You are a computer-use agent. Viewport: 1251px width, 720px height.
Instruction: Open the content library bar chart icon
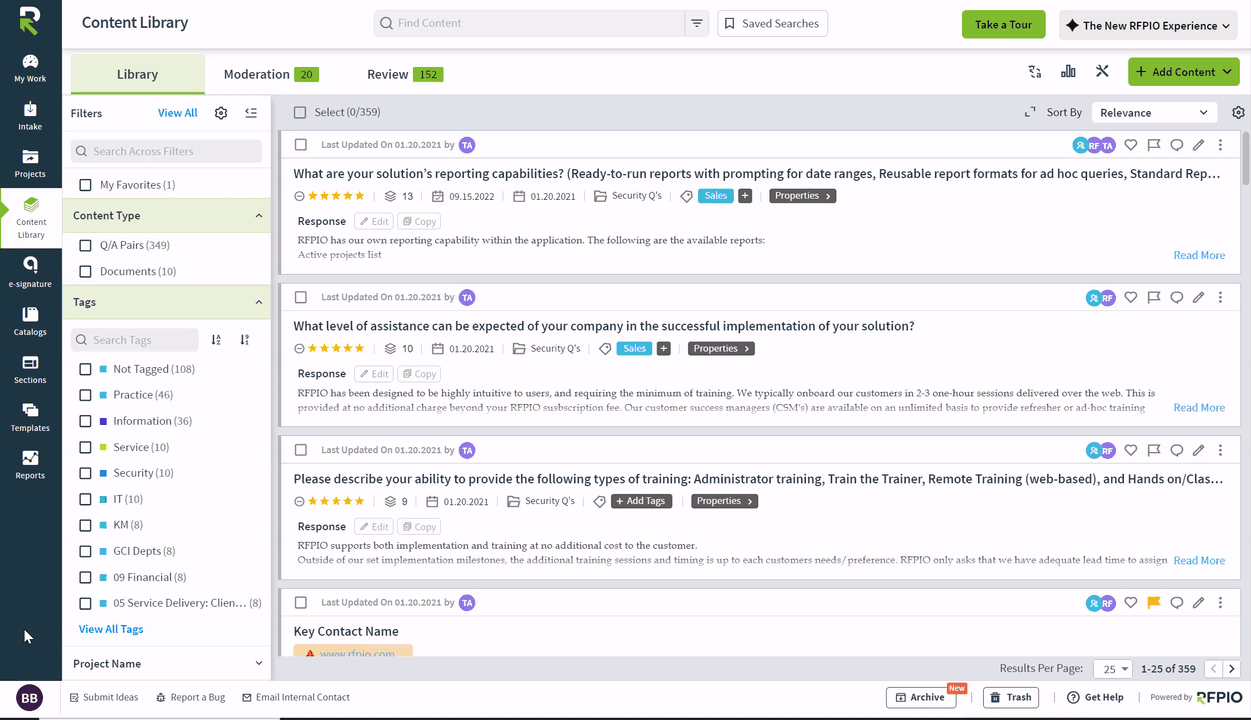(1068, 72)
